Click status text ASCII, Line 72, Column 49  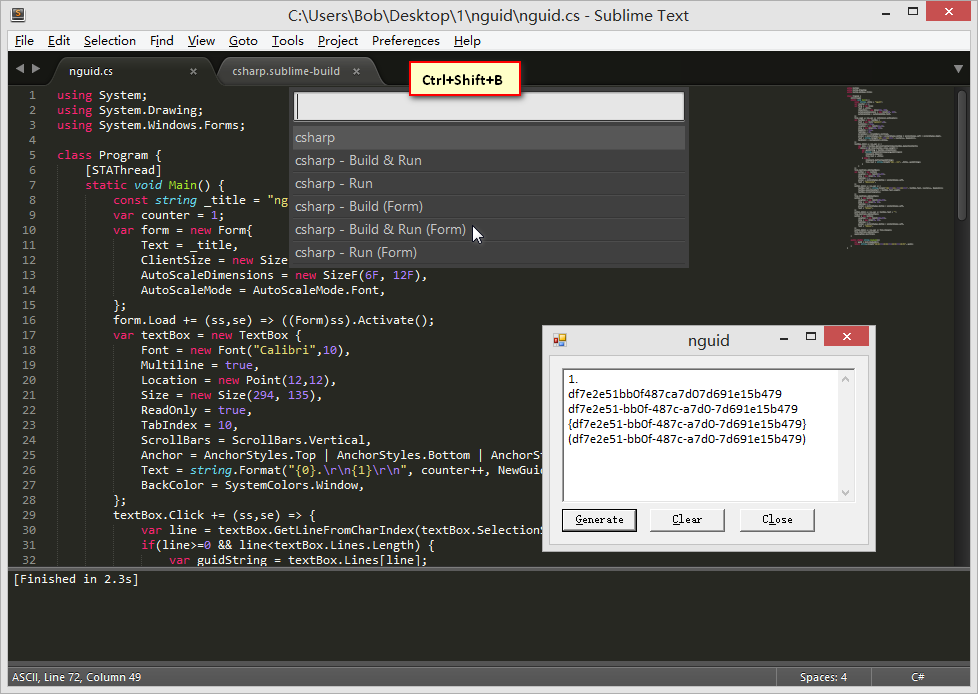coord(77,677)
